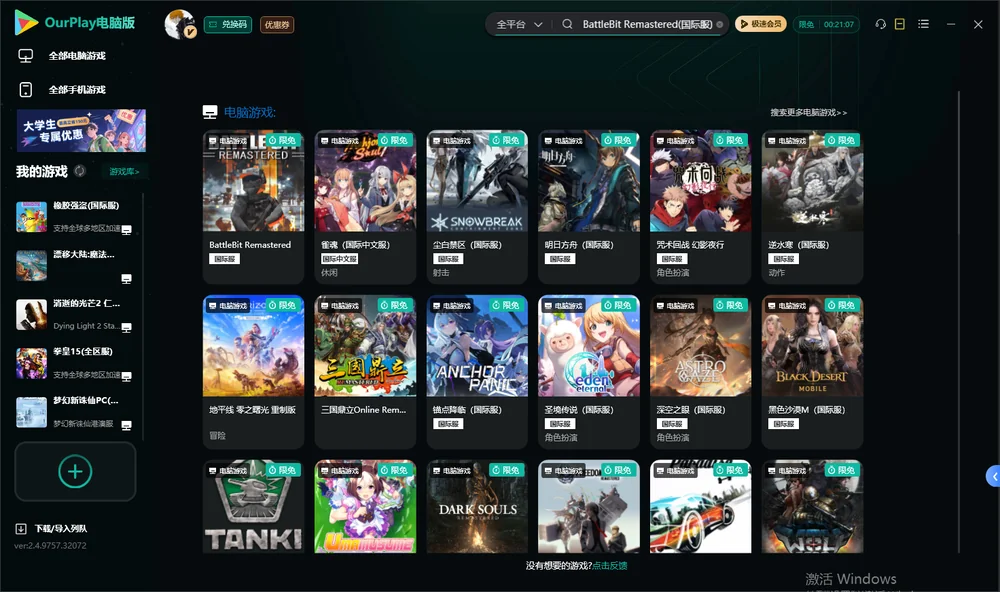Screen dimensions: 1000x592
Task: Click the 极速会员 membership button
Action: (761, 24)
